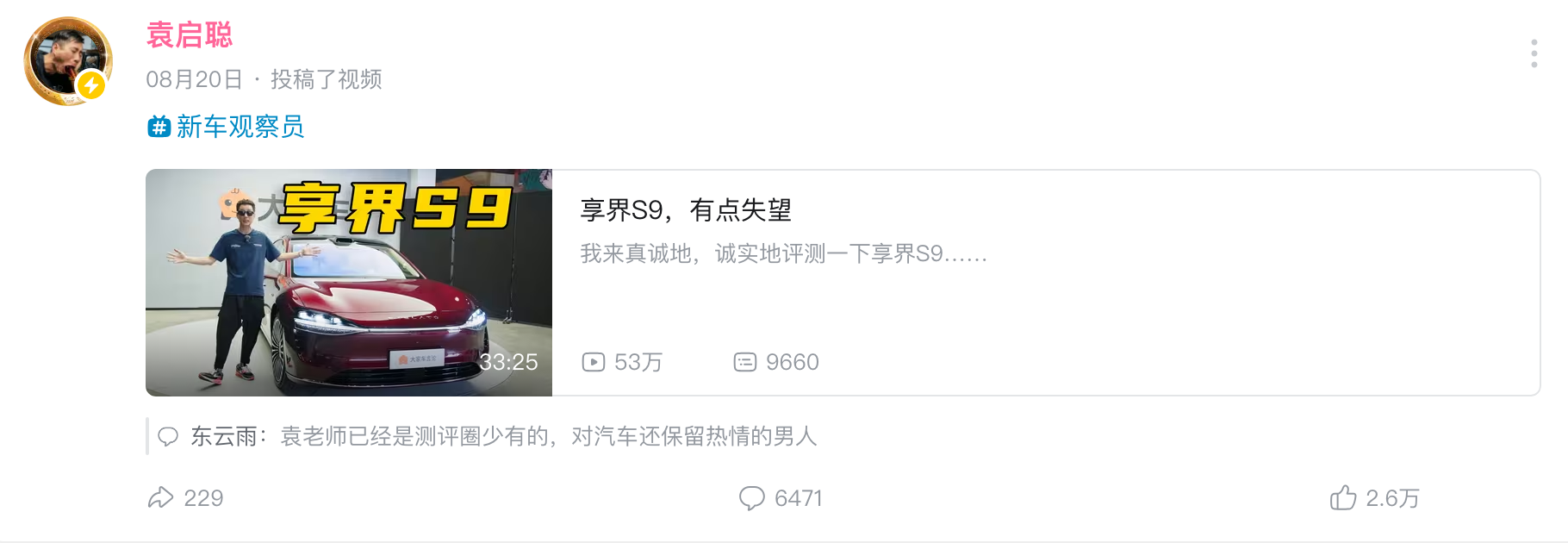Open the 新车观察员 topic link

pos(240,127)
